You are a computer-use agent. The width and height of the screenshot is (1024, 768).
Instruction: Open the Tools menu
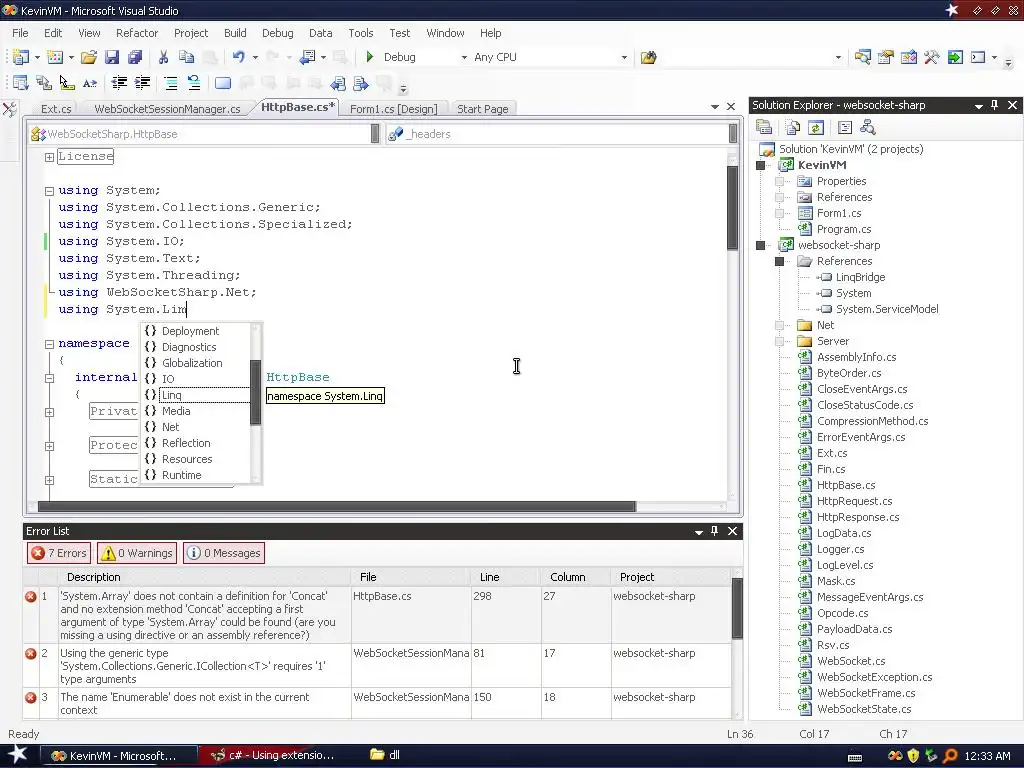pos(360,33)
